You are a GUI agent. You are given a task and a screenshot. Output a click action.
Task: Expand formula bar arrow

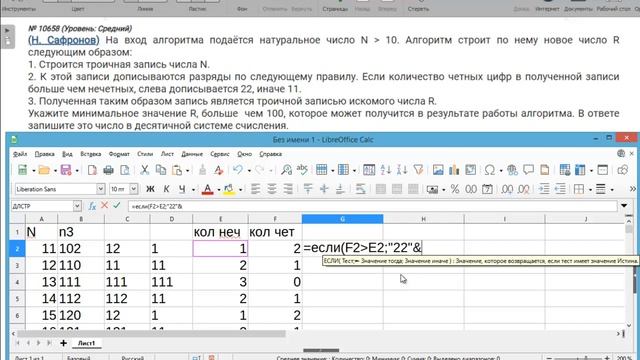tap(624, 206)
